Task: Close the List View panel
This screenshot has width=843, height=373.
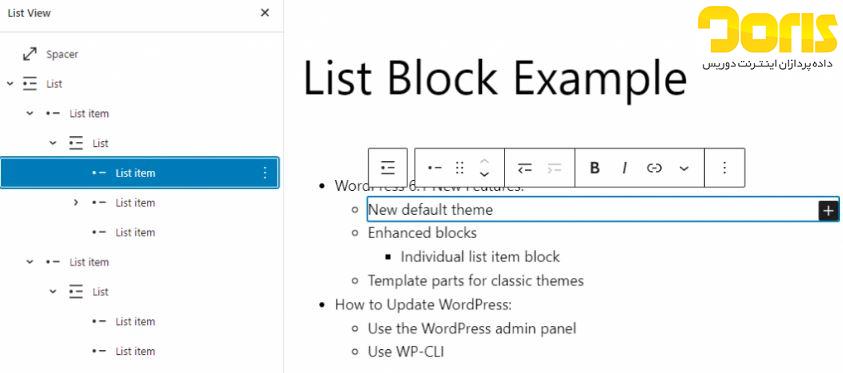Action: click(265, 13)
